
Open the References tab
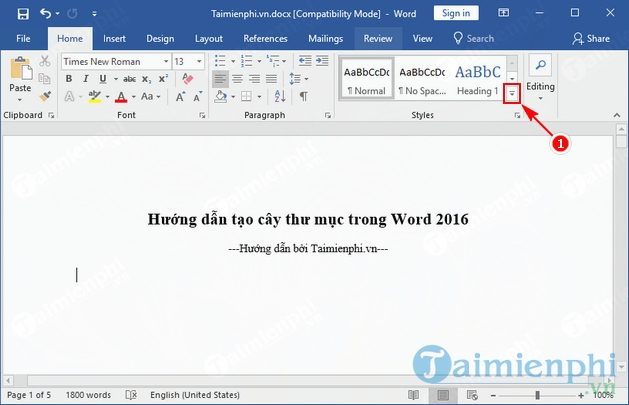[x=265, y=38]
